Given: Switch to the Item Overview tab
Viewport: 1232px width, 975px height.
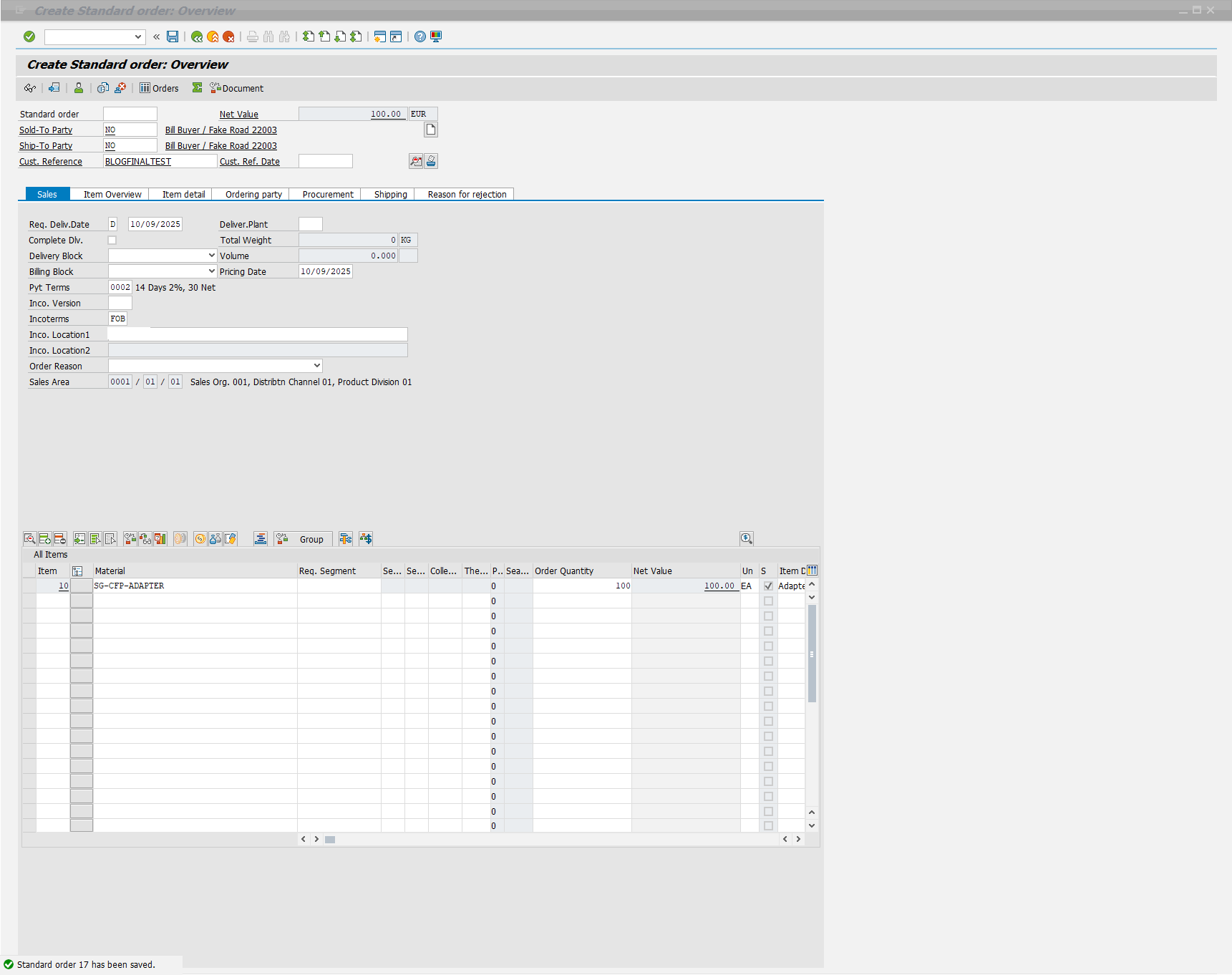Looking at the screenshot, I should tap(112, 194).
